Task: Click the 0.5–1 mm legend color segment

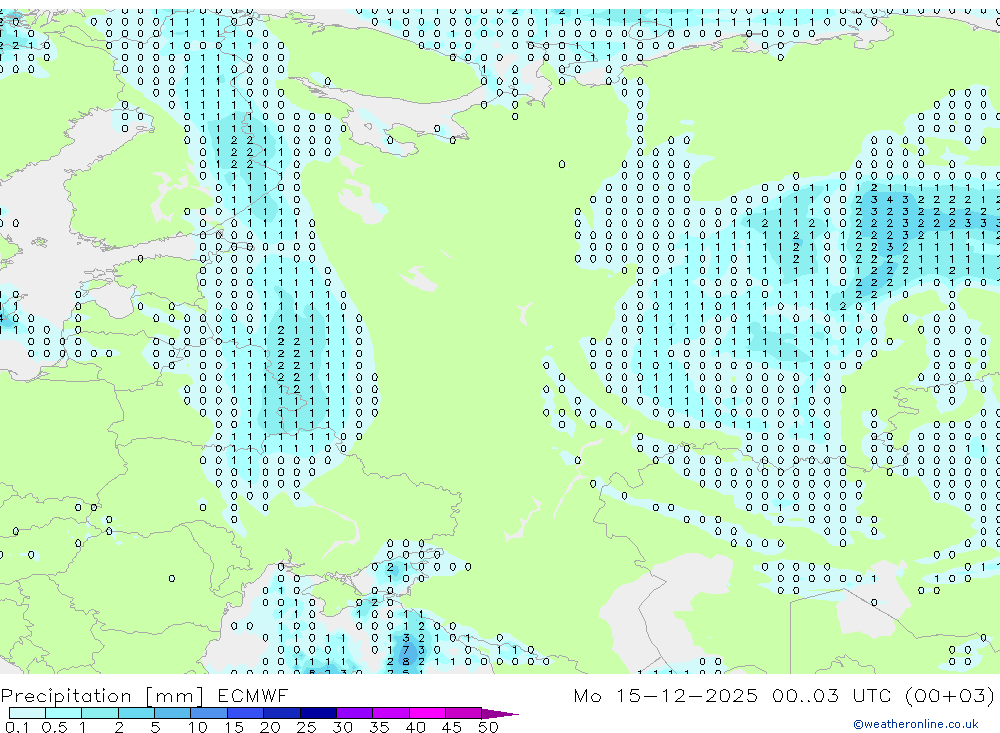Action: coord(64,713)
